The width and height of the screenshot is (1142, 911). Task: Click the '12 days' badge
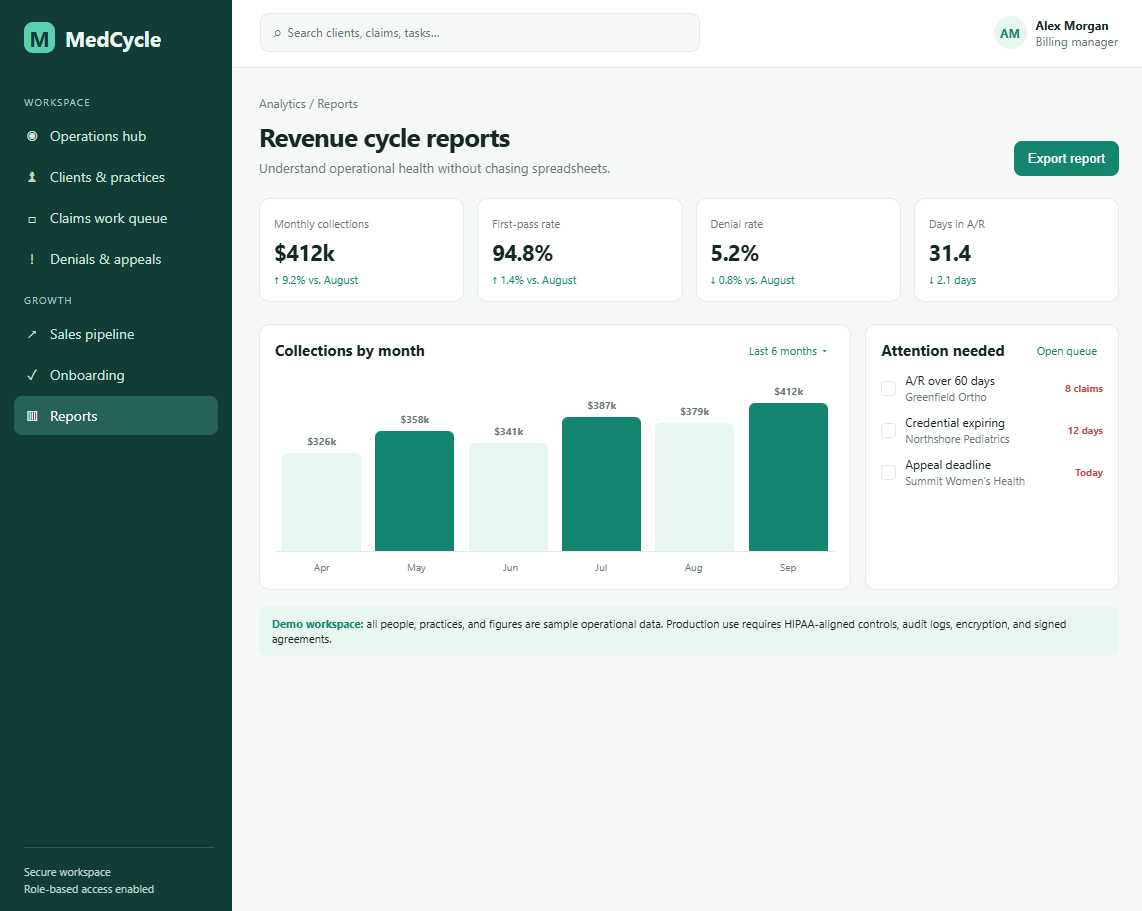click(x=1085, y=431)
